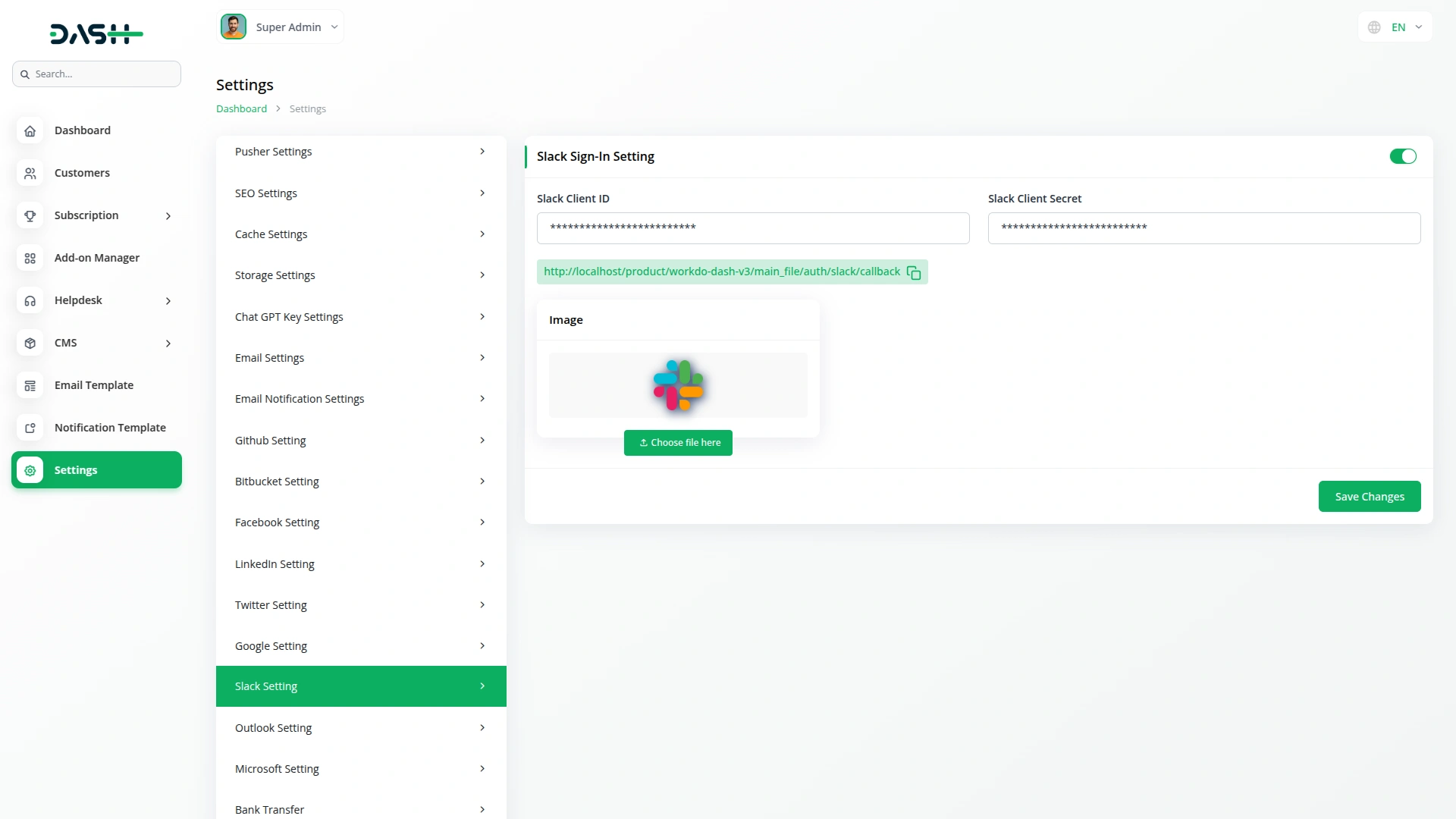
Task: Click inside the search field
Action: click(x=96, y=74)
